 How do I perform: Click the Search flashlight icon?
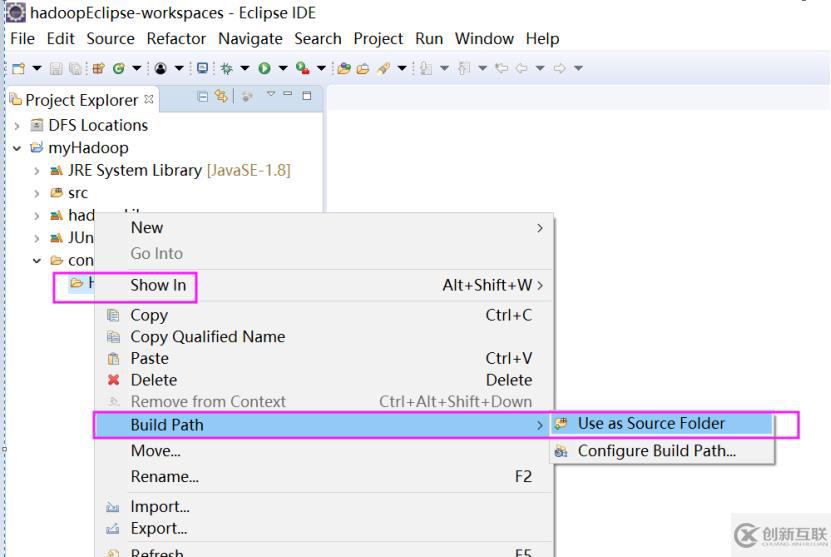tap(383, 68)
